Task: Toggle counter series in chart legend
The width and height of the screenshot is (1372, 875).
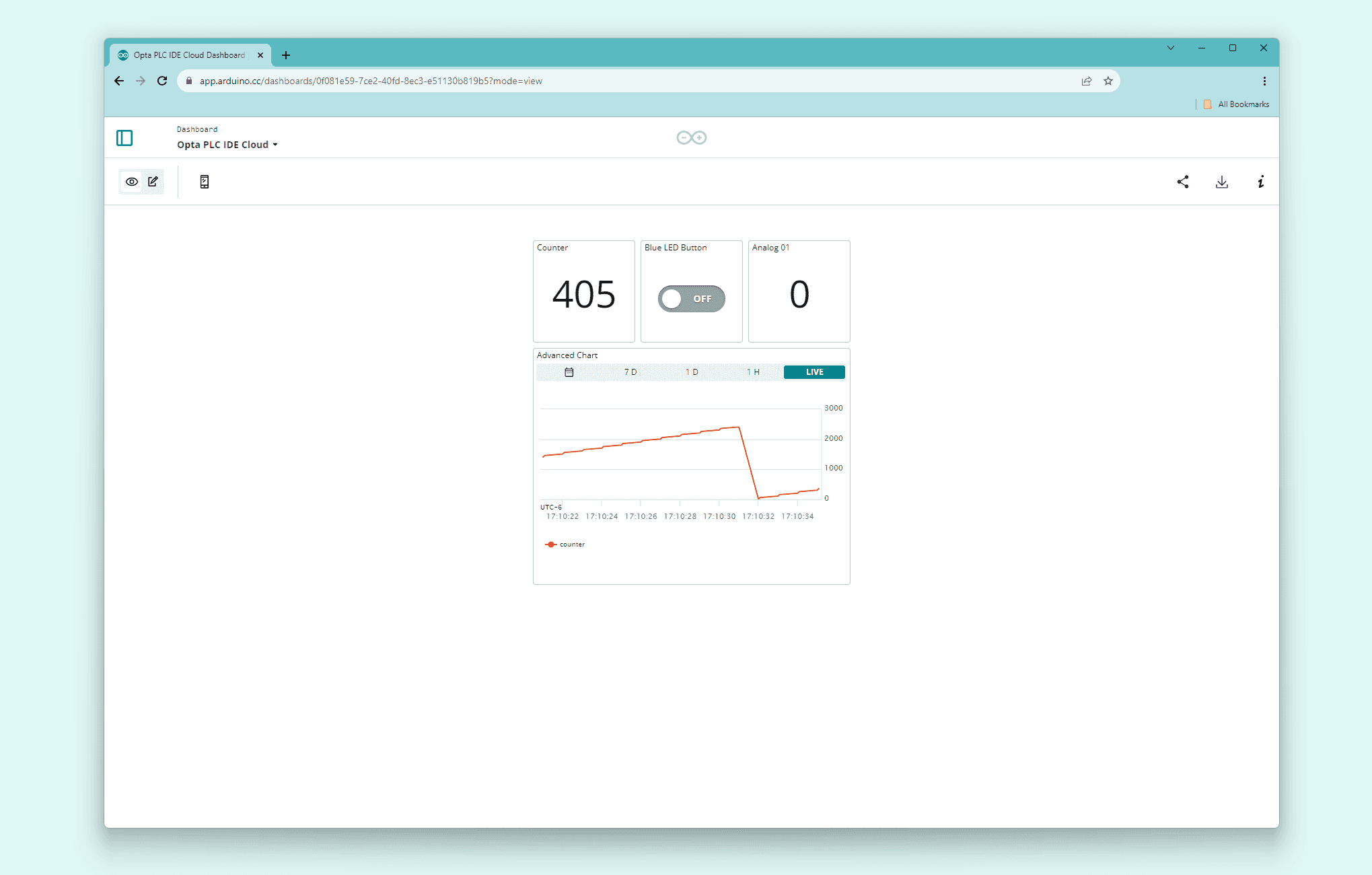Action: tap(565, 545)
